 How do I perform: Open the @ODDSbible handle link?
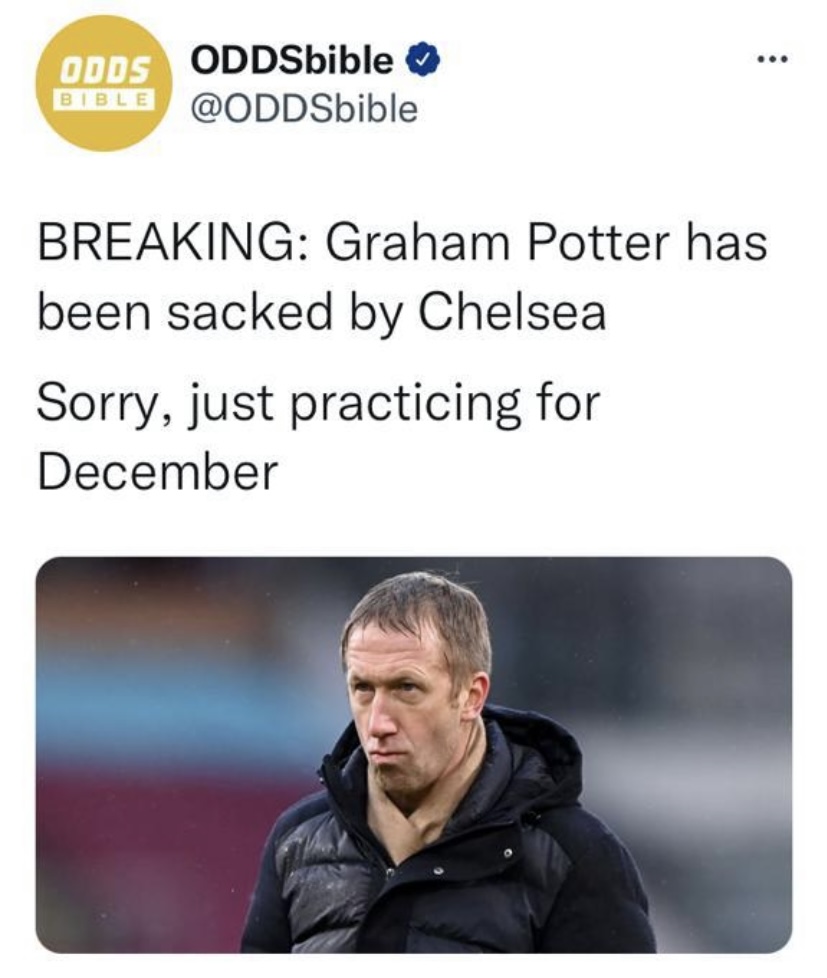(304, 109)
